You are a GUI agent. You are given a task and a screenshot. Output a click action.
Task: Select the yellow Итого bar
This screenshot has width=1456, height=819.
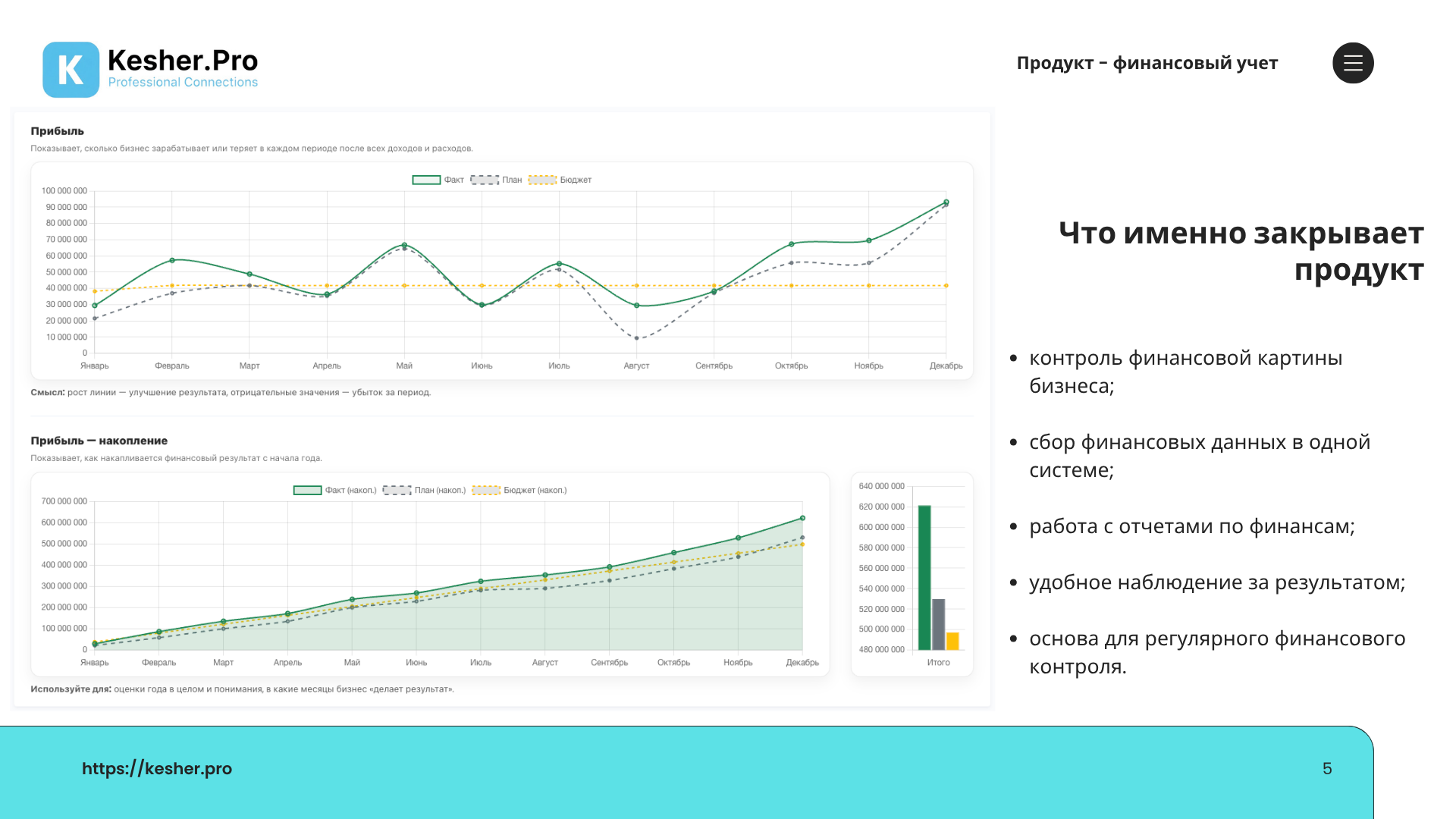952,641
